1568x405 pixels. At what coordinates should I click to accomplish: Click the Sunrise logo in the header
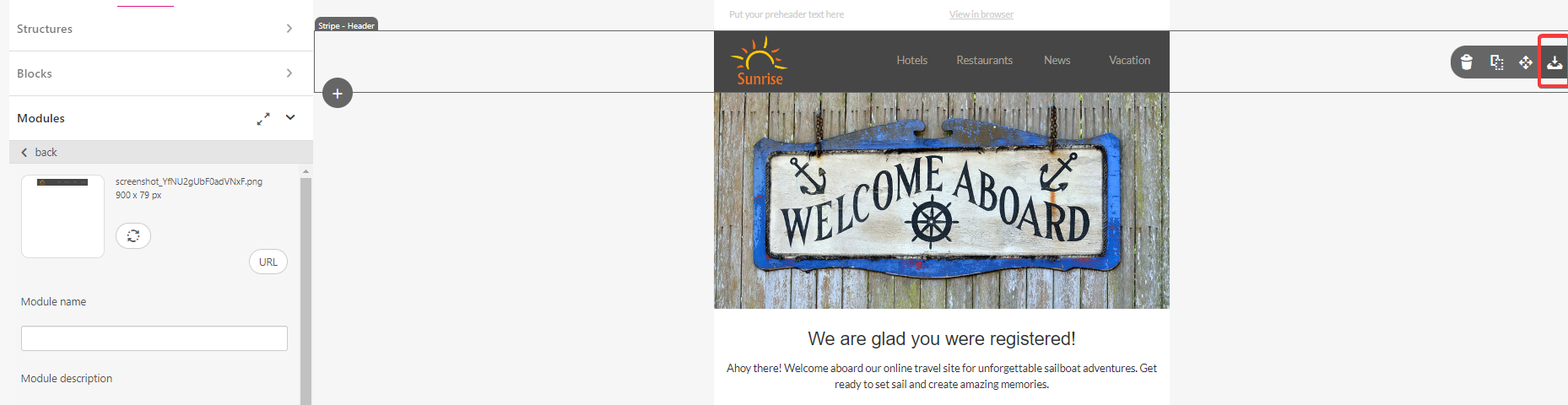pyautogui.click(x=759, y=61)
